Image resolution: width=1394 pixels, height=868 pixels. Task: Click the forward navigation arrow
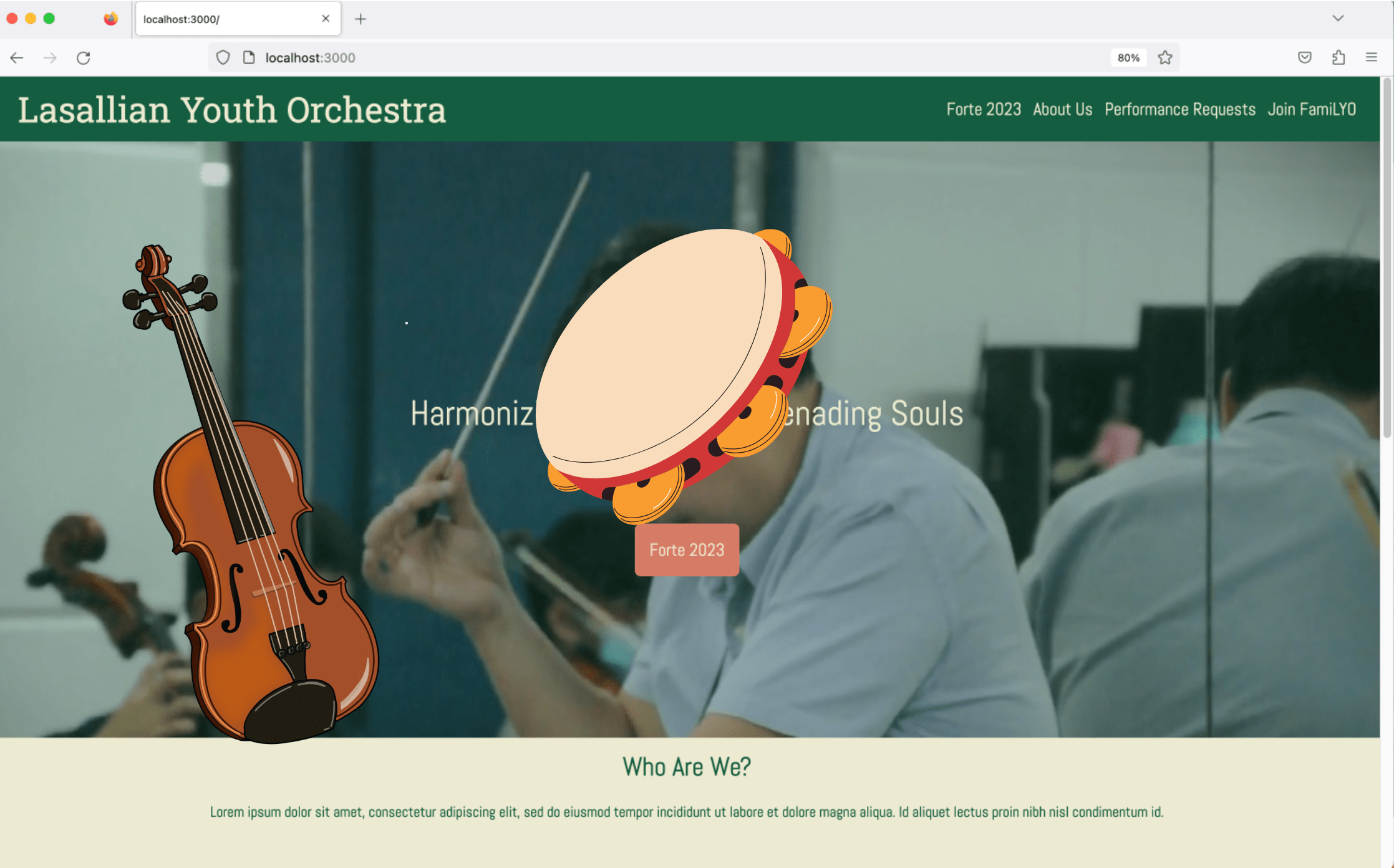tap(50, 58)
